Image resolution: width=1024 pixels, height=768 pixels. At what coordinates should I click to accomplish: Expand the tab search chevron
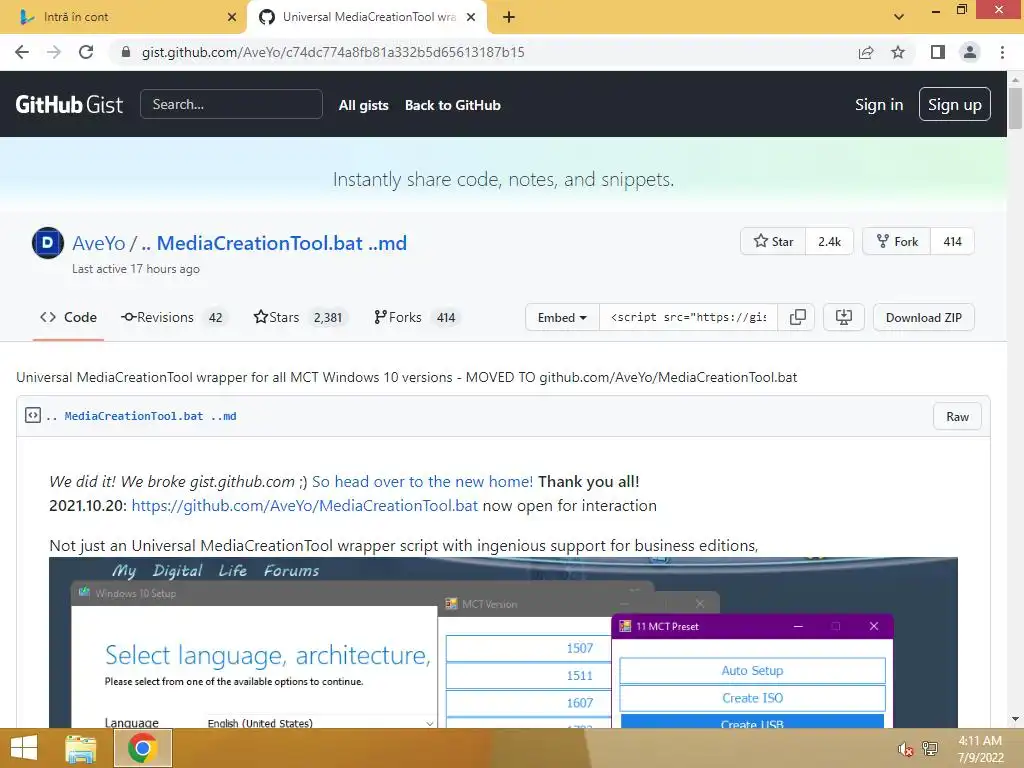pyautogui.click(x=899, y=17)
